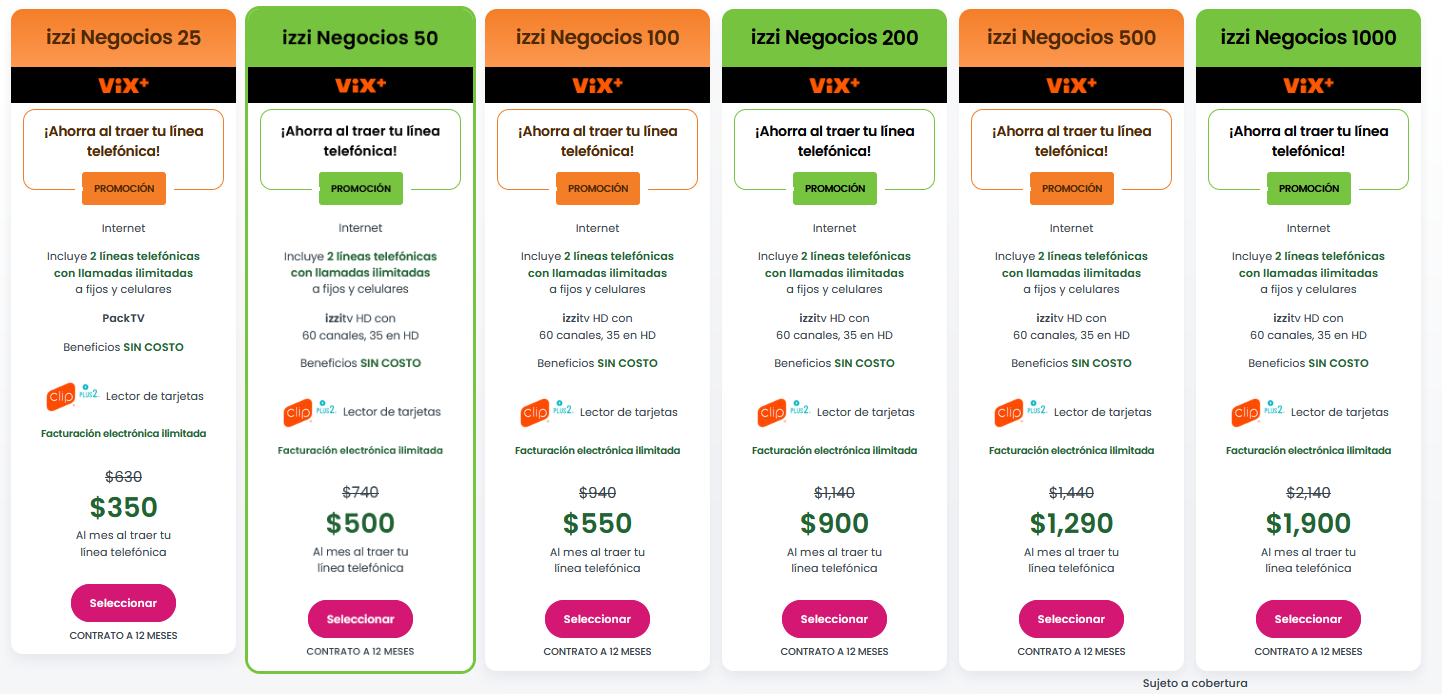This screenshot has height=694, width=1442.
Task: Select the izzi Negocios 25 plan
Action: click(123, 603)
